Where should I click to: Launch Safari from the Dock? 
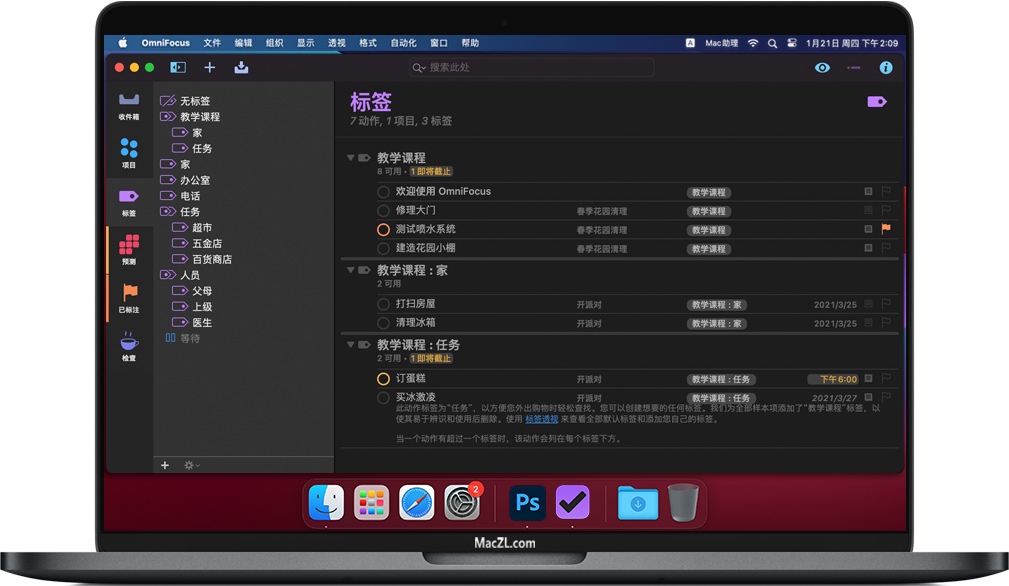pyautogui.click(x=416, y=502)
